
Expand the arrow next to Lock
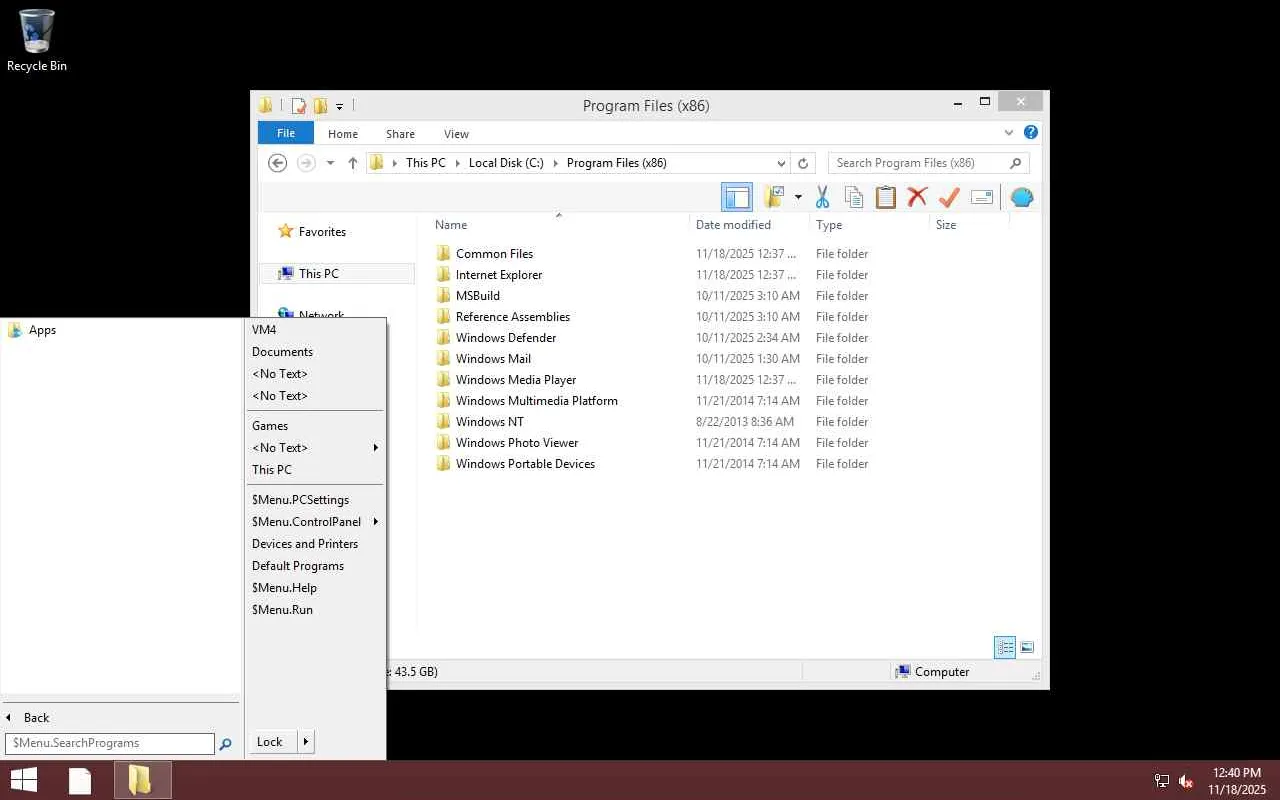pos(306,742)
